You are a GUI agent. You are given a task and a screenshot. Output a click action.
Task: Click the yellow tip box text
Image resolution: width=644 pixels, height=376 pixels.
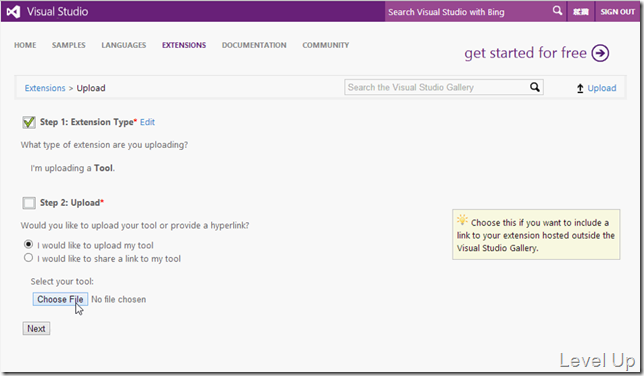coord(536,235)
